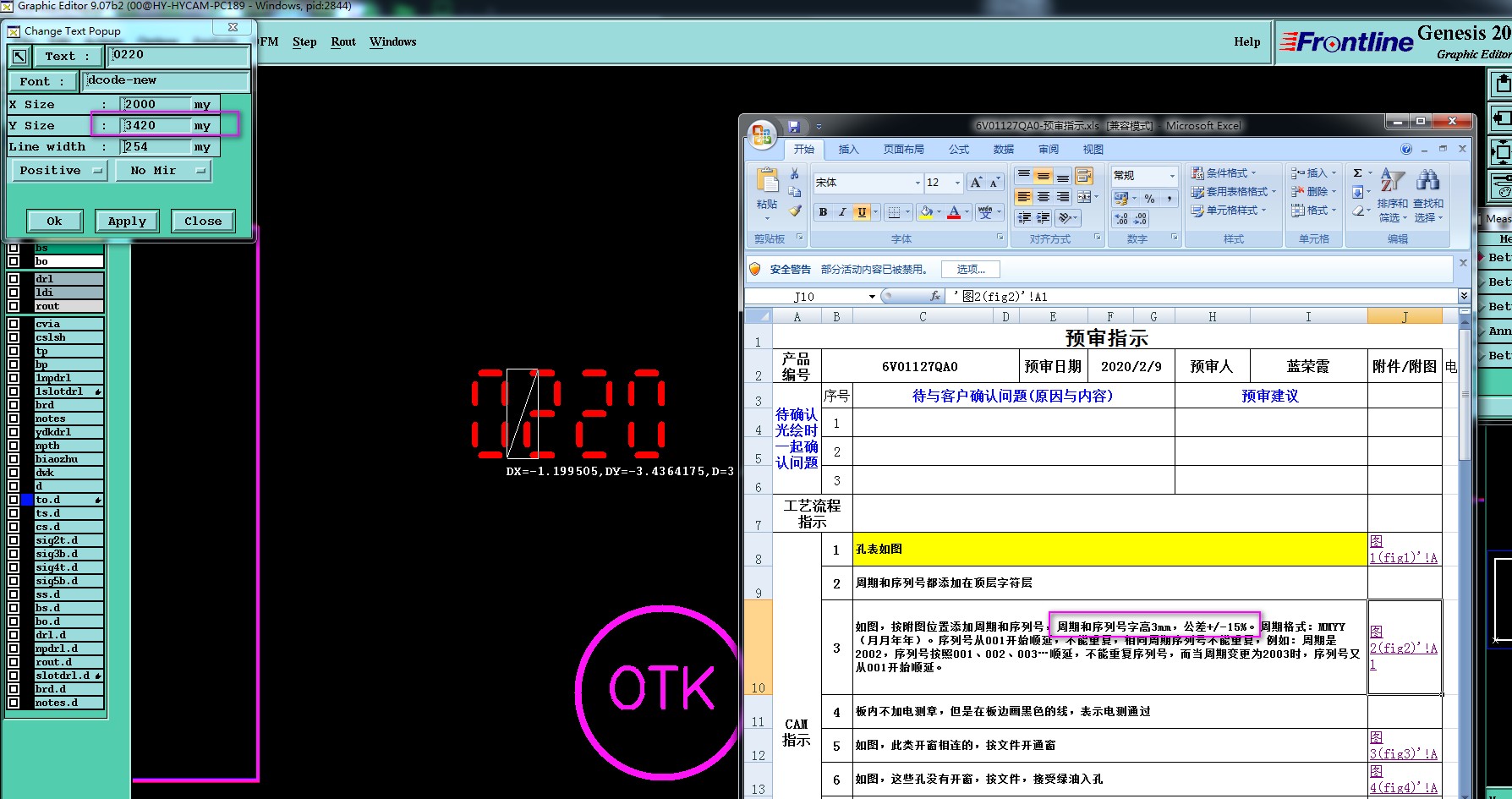Click the Format Painter brush in Excel
Viewport: 1512px width, 799px height.
click(x=794, y=211)
